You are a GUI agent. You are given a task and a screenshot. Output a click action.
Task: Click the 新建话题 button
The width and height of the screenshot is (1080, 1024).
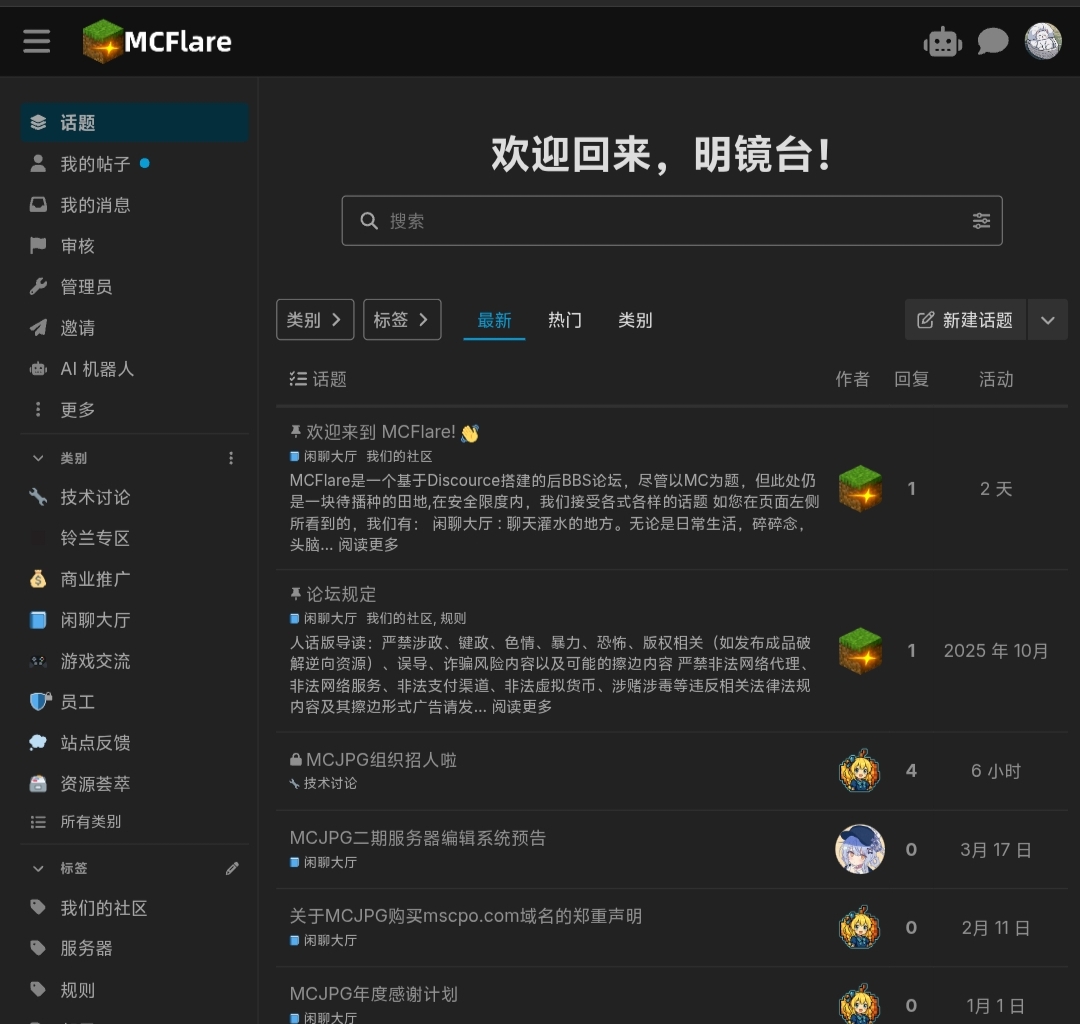pos(965,320)
